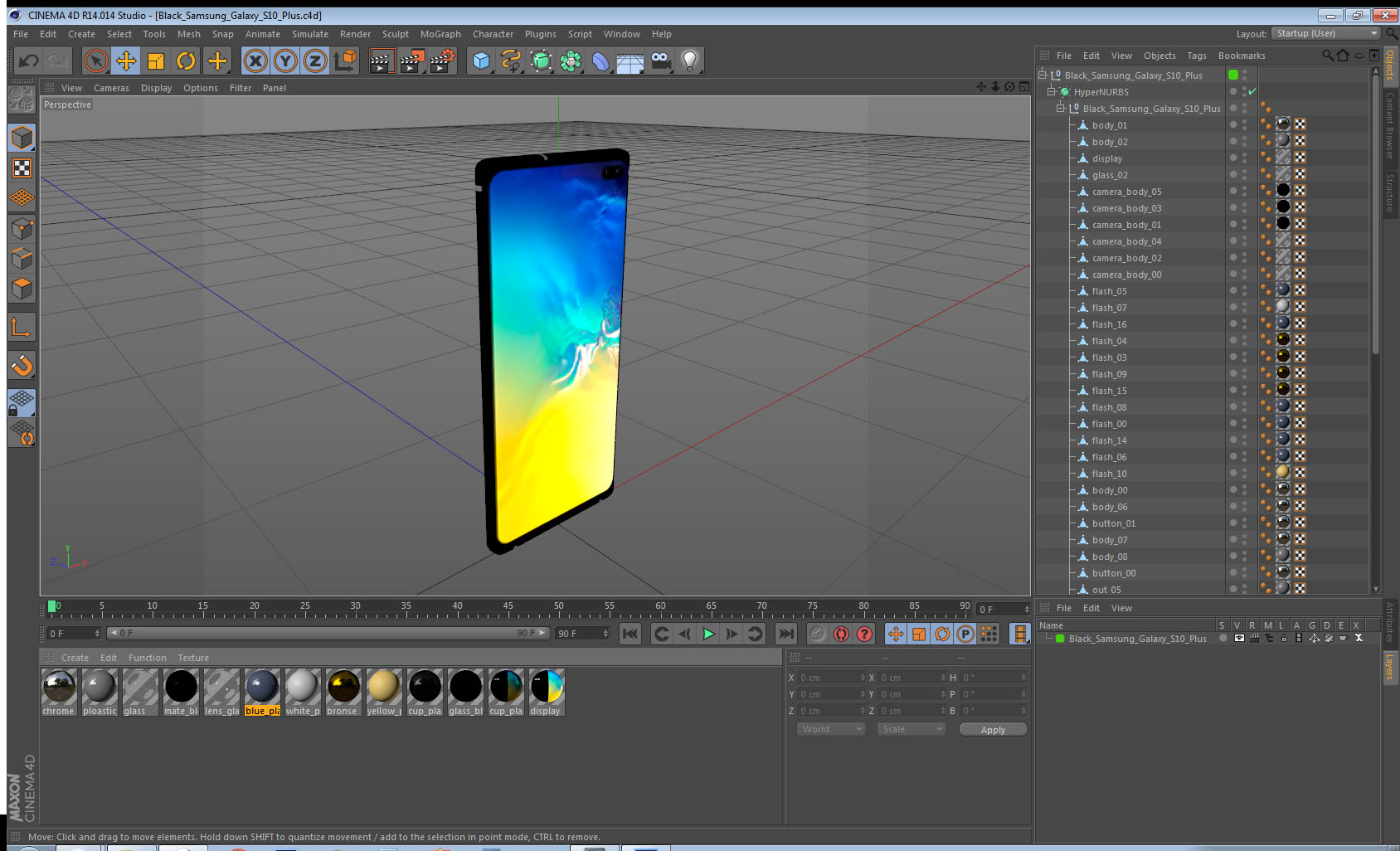Screen dimensions: 1400x851
Task: Click frame 45 on the timeline ruler
Action: click(508, 606)
